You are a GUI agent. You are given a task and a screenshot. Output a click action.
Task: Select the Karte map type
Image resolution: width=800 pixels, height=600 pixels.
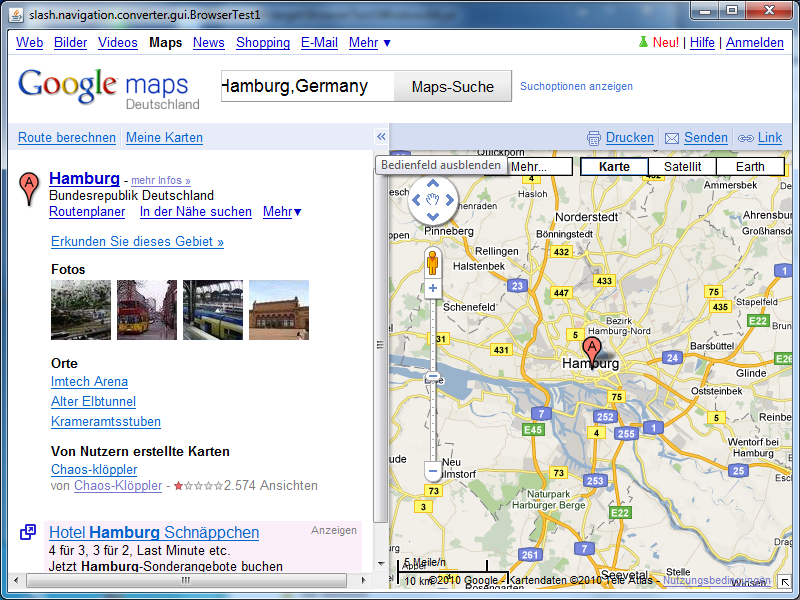tap(614, 167)
